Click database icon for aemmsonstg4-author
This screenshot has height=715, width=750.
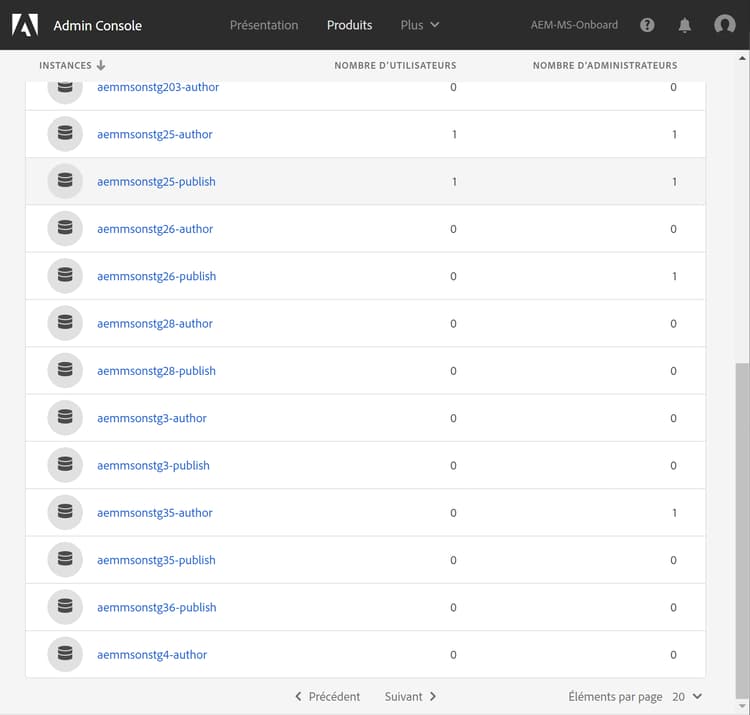[65, 655]
